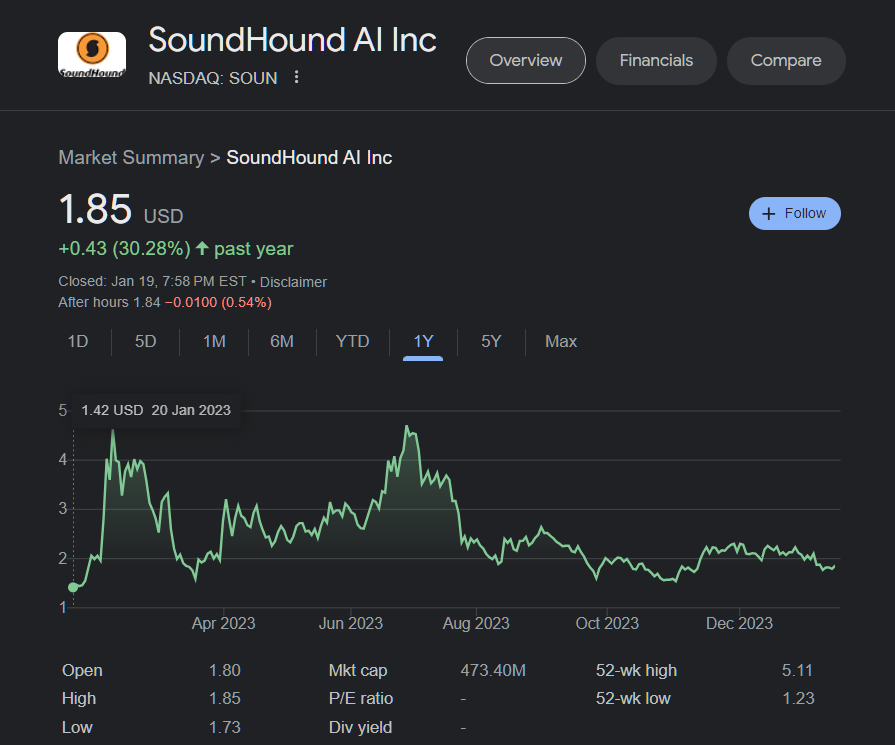Go to the Market Summary breadcrumb link

click(x=131, y=158)
